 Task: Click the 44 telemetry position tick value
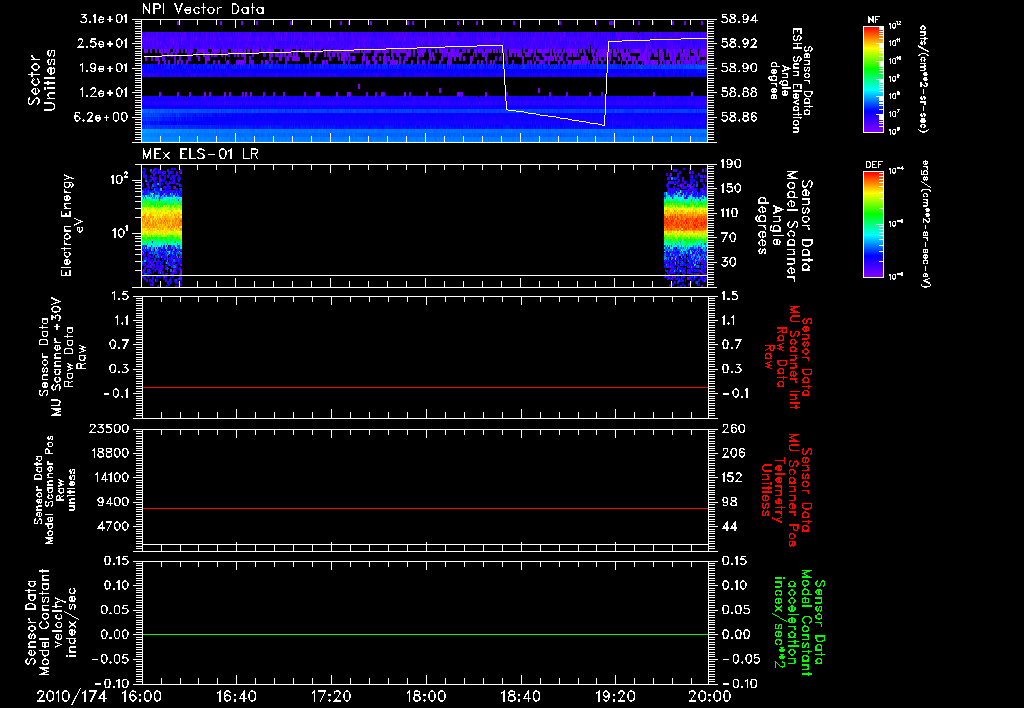pos(729,526)
